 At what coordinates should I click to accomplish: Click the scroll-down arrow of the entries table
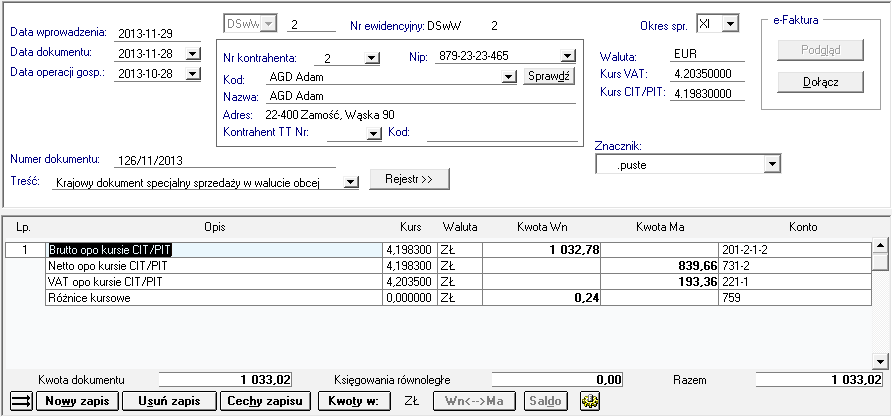(881, 361)
